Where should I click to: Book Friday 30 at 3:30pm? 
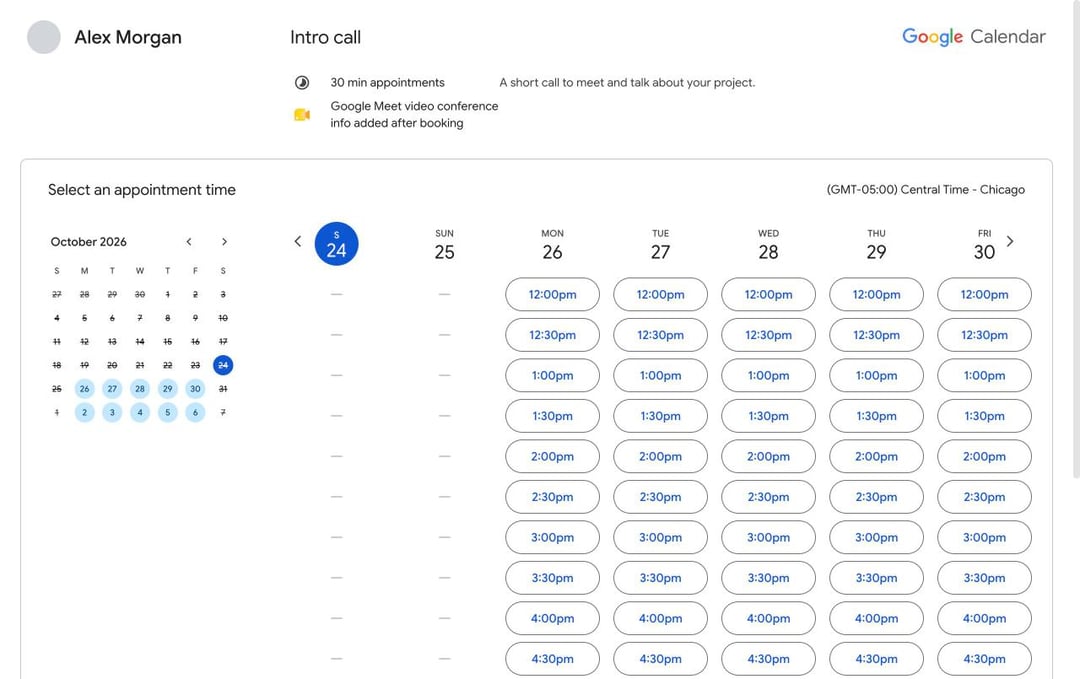point(984,578)
